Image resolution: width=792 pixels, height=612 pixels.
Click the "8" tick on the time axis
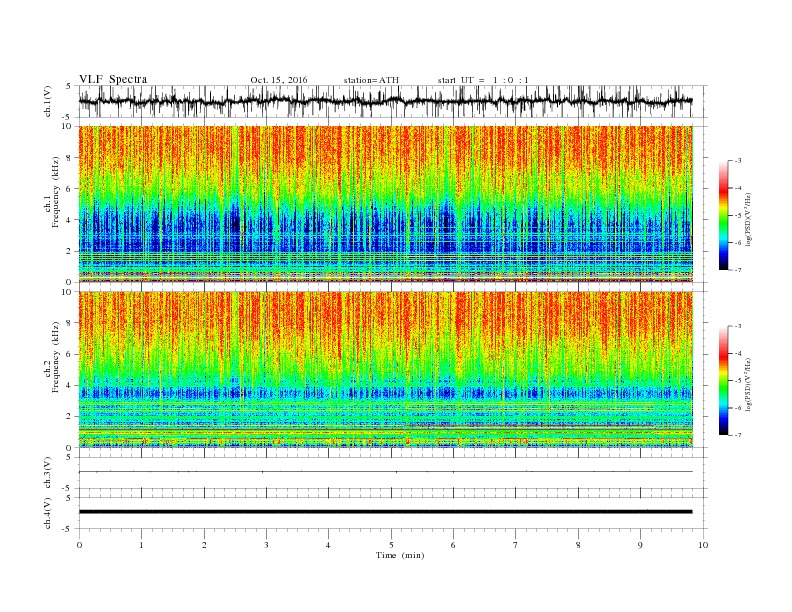click(x=578, y=545)
